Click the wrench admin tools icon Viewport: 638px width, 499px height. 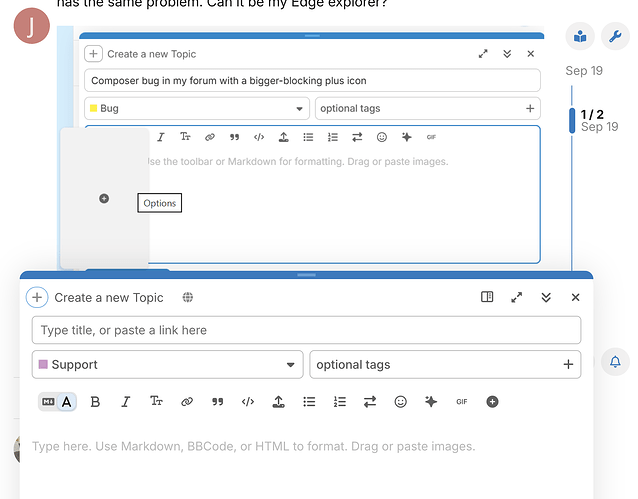pos(615,36)
